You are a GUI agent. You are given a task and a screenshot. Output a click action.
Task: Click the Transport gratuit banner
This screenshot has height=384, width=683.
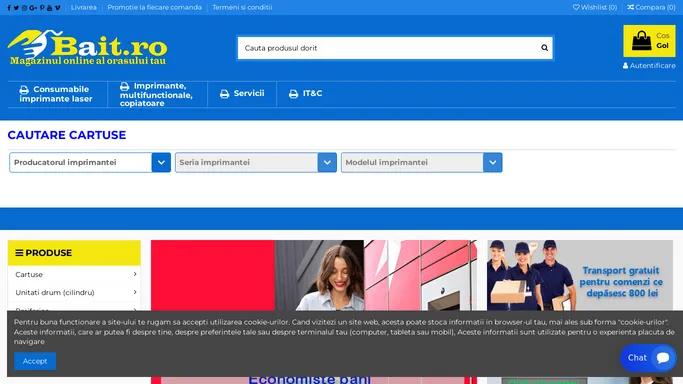coord(580,275)
